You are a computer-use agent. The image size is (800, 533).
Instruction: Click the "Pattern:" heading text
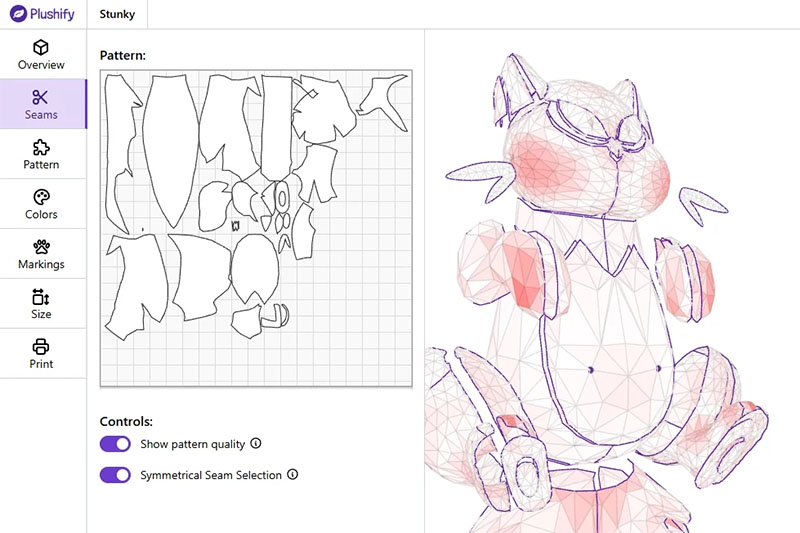[123, 55]
